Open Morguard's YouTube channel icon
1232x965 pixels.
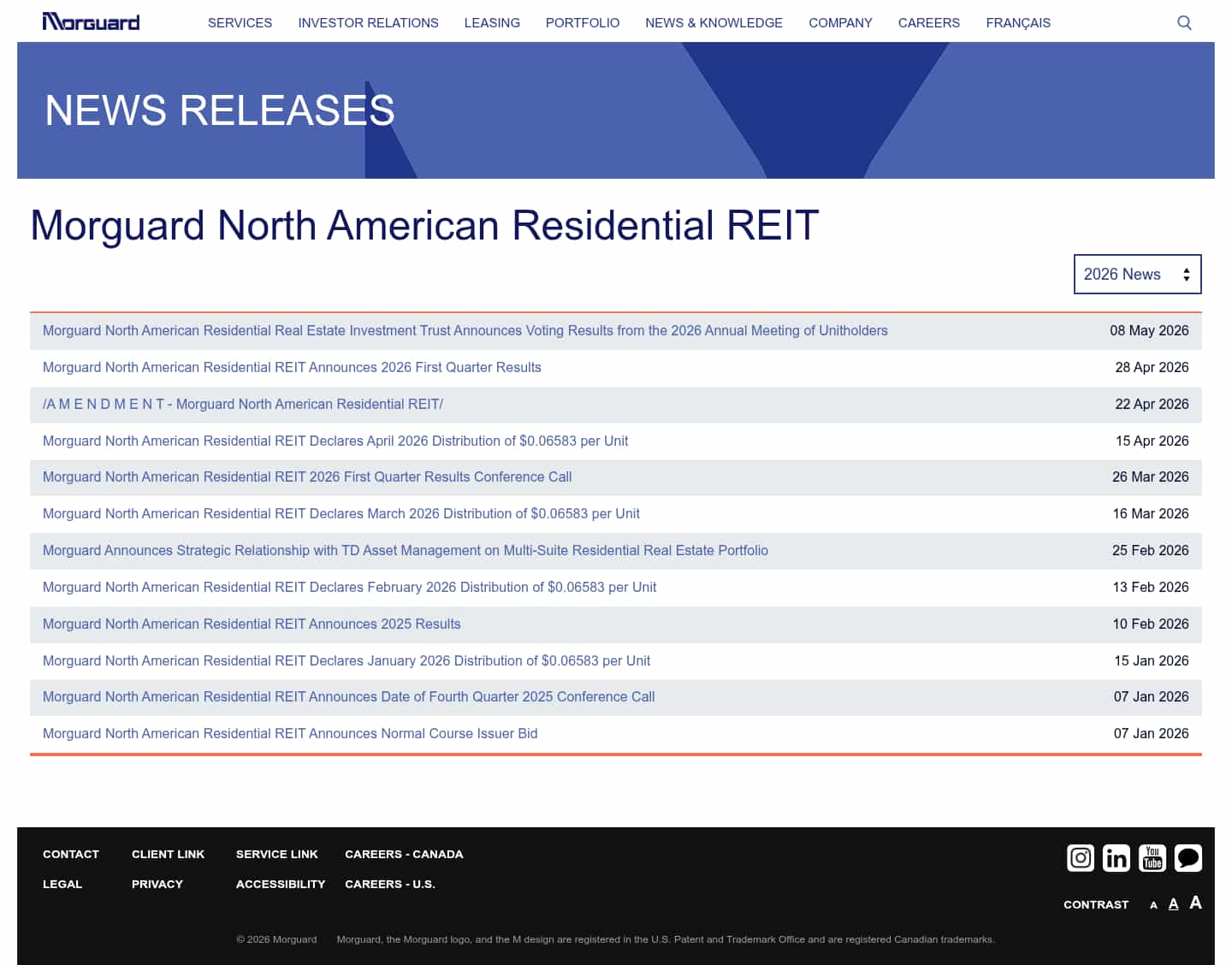(1152, 857)
